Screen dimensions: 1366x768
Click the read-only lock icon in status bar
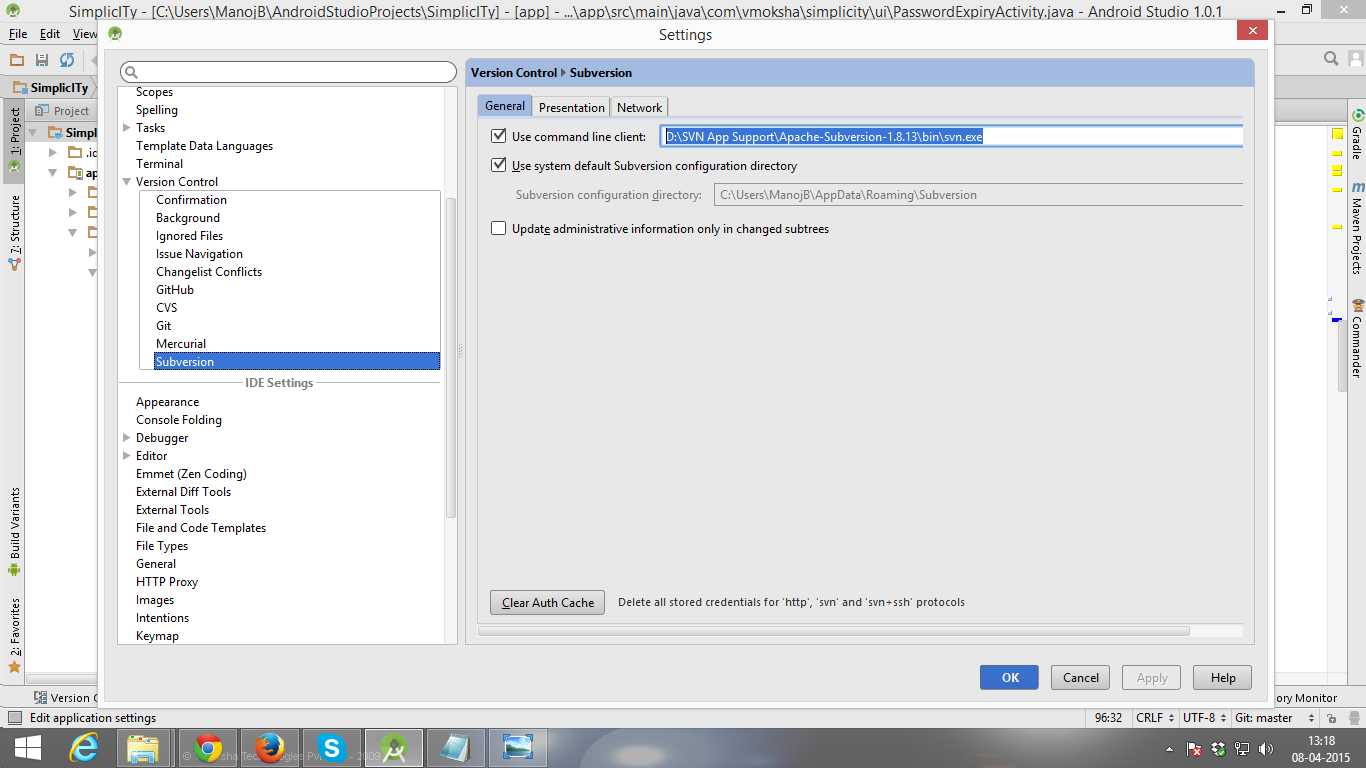coord(1331,718)
